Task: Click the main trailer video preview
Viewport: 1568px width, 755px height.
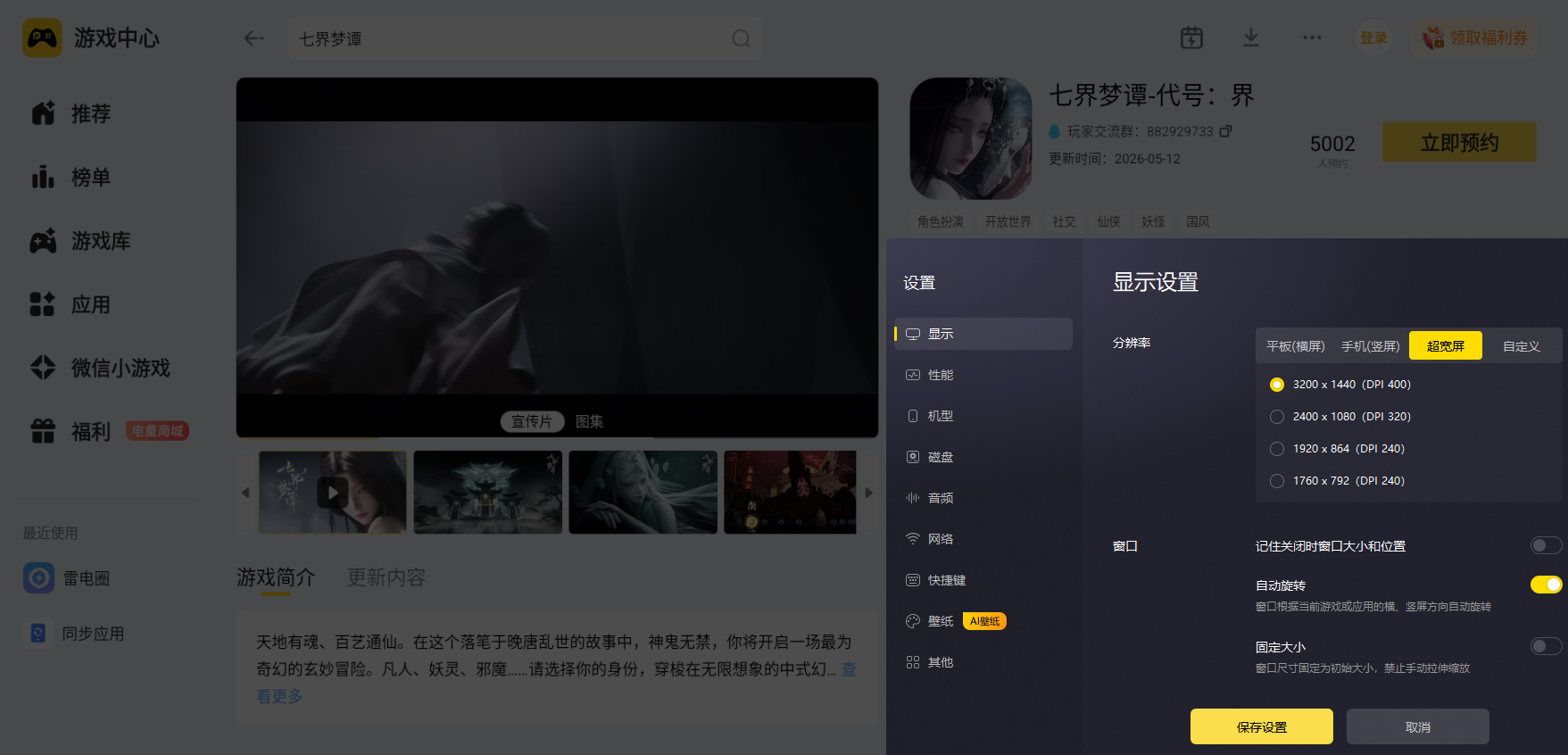Action: [x=557, y=257]
